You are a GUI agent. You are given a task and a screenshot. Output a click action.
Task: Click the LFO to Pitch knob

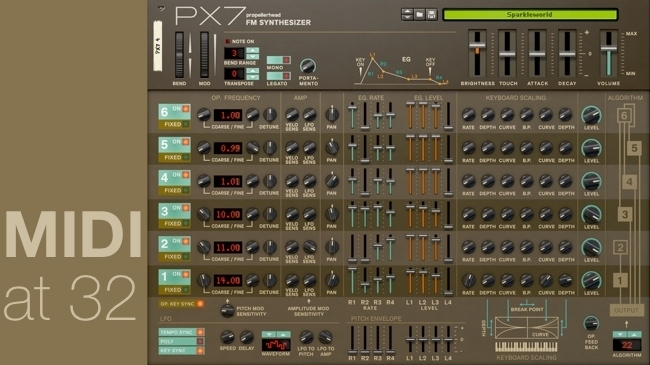pyautogui.click(x=306, y=337)
